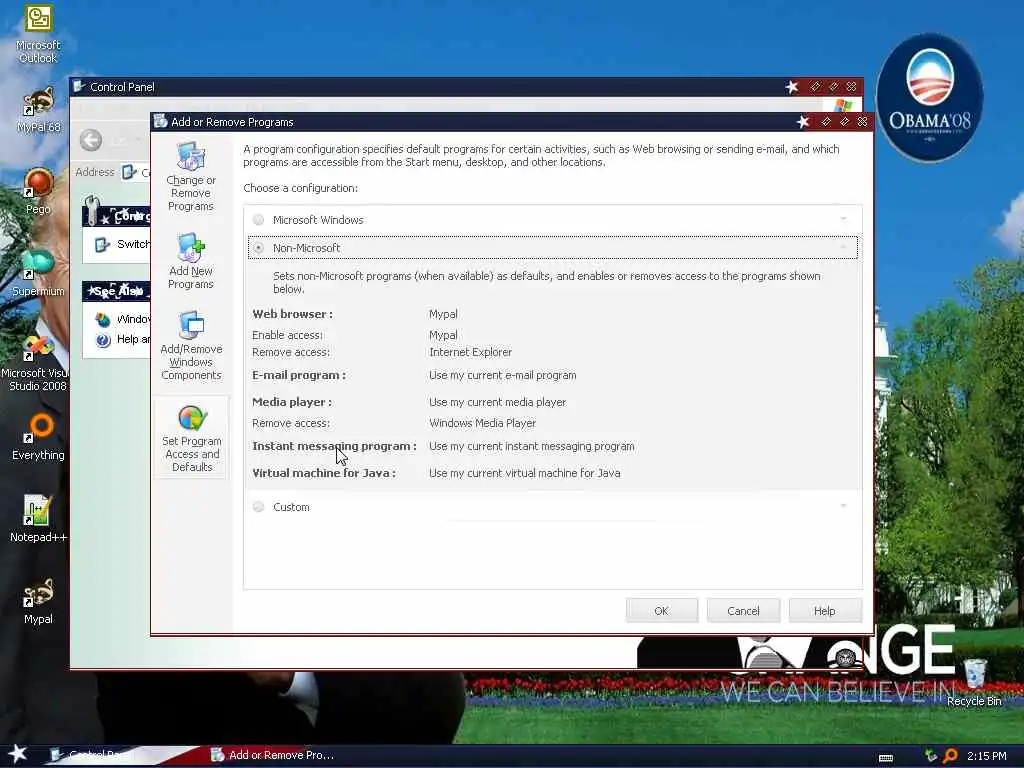Open Mypal desktop shortcut at bottom
This screenshot has height=768, width=1024.
(x=39, y=601)
